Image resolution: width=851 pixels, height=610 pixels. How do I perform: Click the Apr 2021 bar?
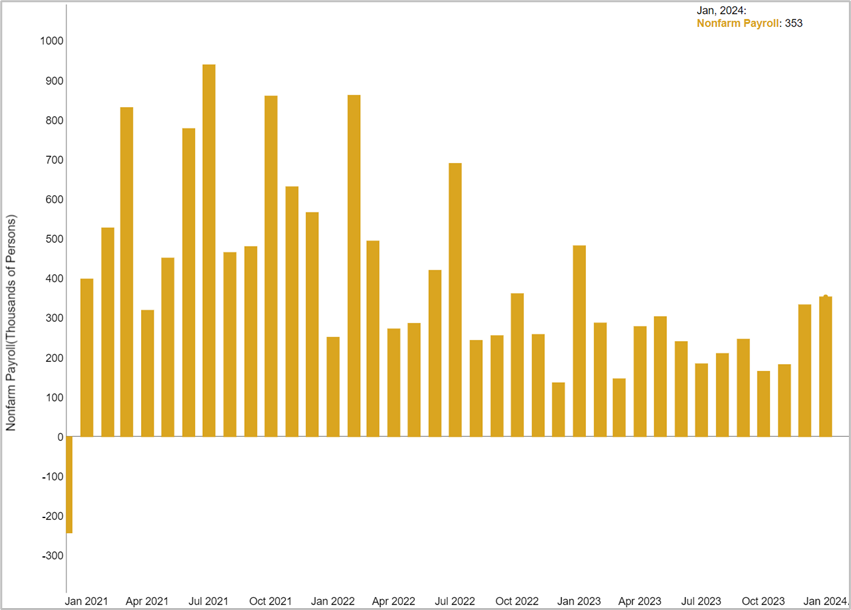pyautogui.click(x=148, y=373)
